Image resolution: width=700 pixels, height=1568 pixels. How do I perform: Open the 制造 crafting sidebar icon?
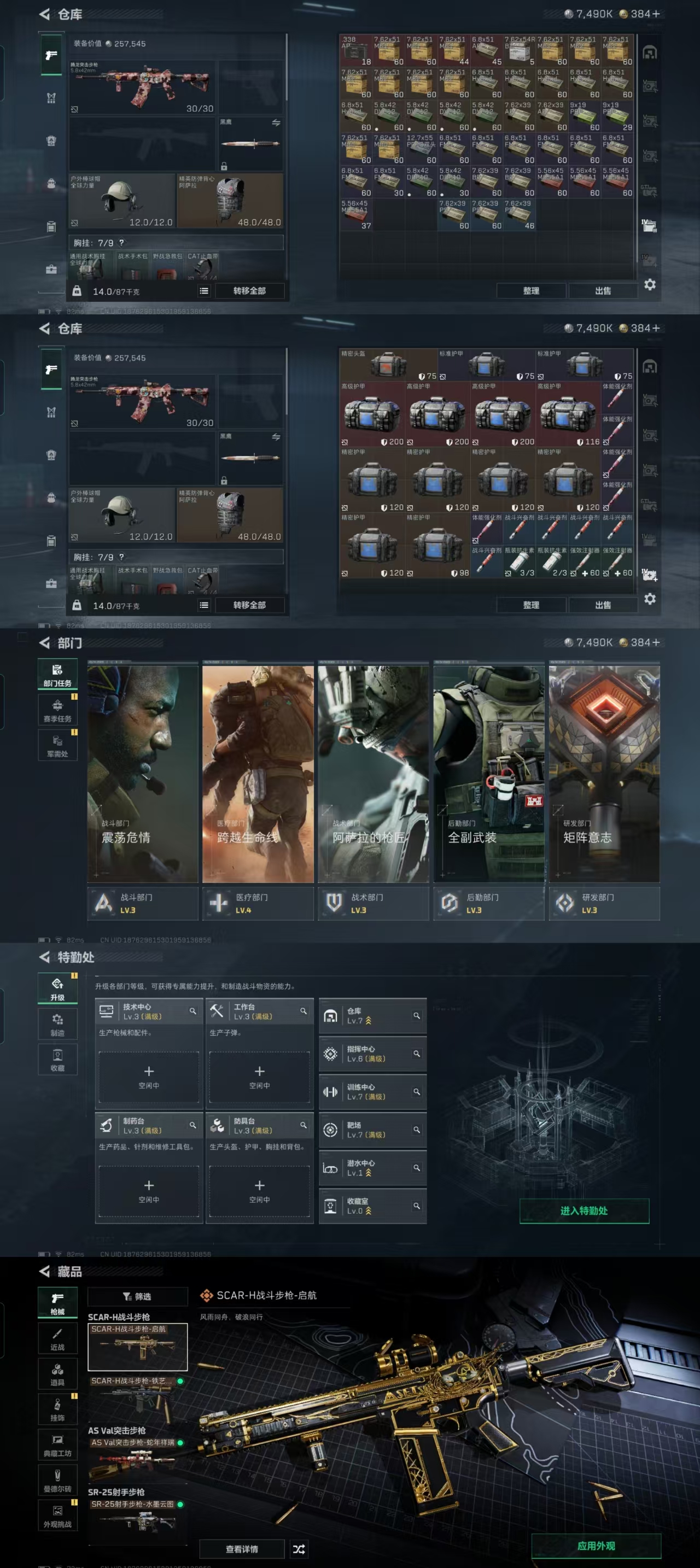(57, 1025)
